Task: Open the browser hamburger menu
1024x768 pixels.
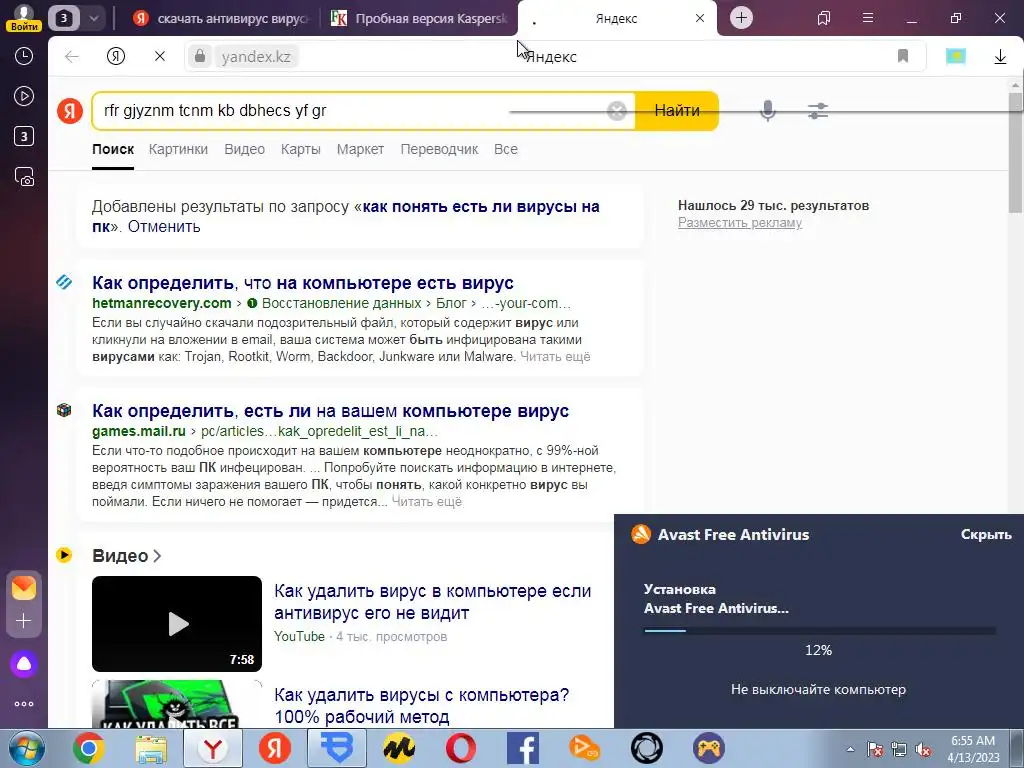Action: 867,18
